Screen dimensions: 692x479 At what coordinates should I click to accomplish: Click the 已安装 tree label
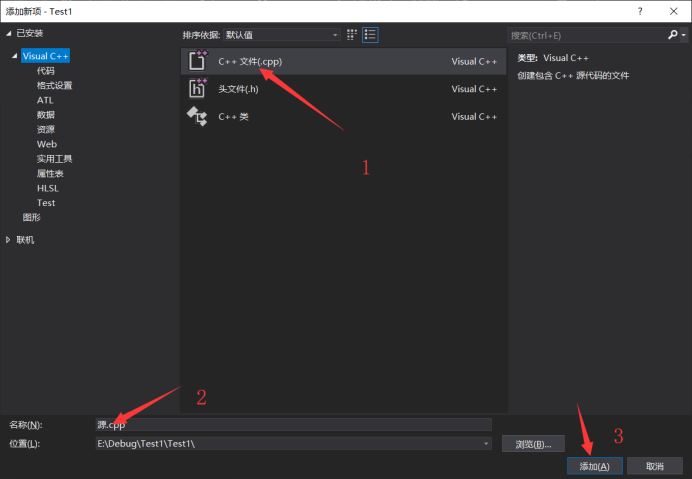[30, 33]
